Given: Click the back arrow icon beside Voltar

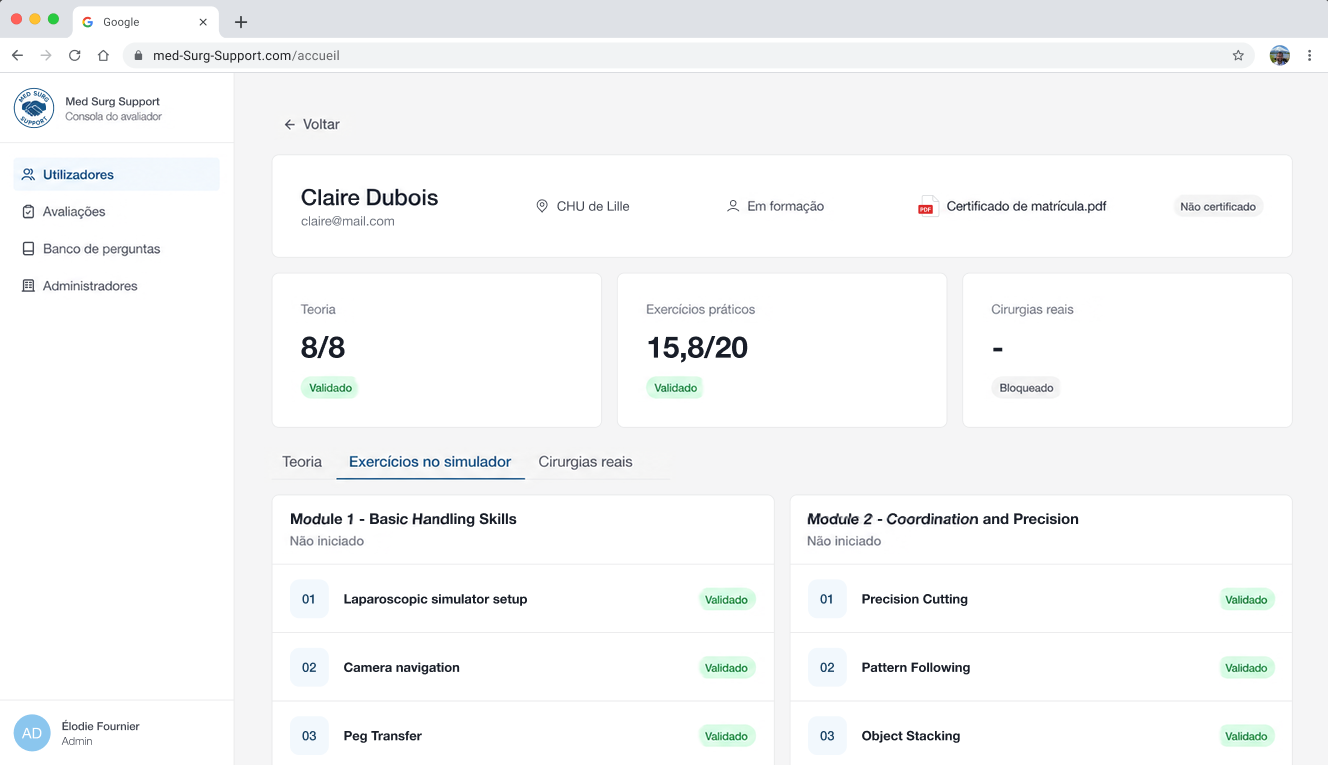Looking at the screenshot, I should coord(290,125).
